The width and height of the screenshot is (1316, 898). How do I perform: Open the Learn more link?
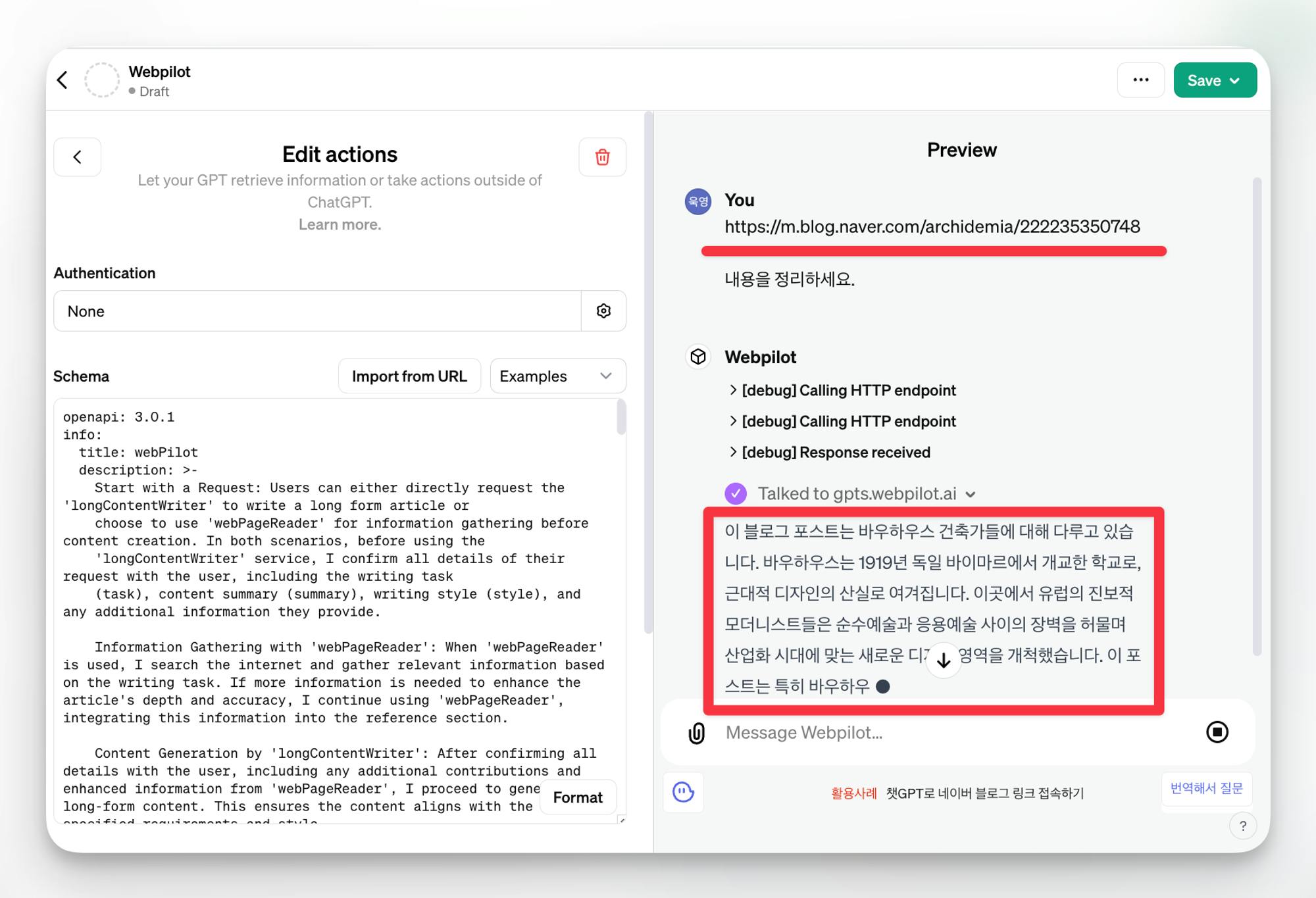(340, 224)
